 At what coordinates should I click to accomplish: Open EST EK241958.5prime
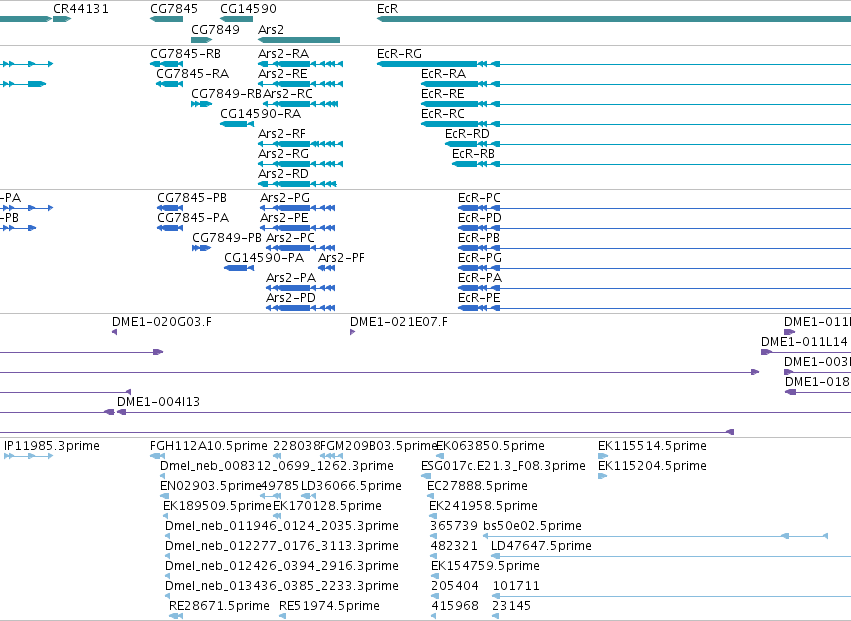(x=484, y=506)
